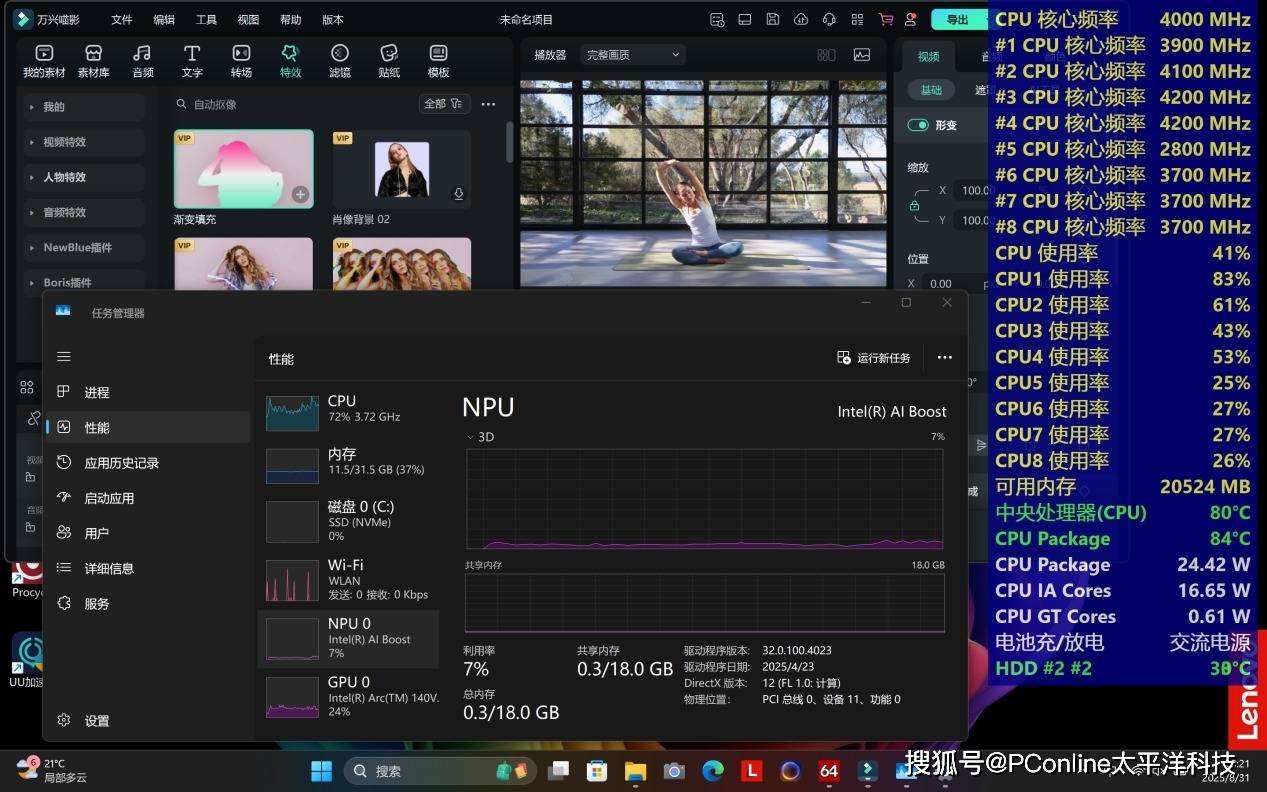Open the 贴纸 (Stickers) tool icon

point(389,61)
